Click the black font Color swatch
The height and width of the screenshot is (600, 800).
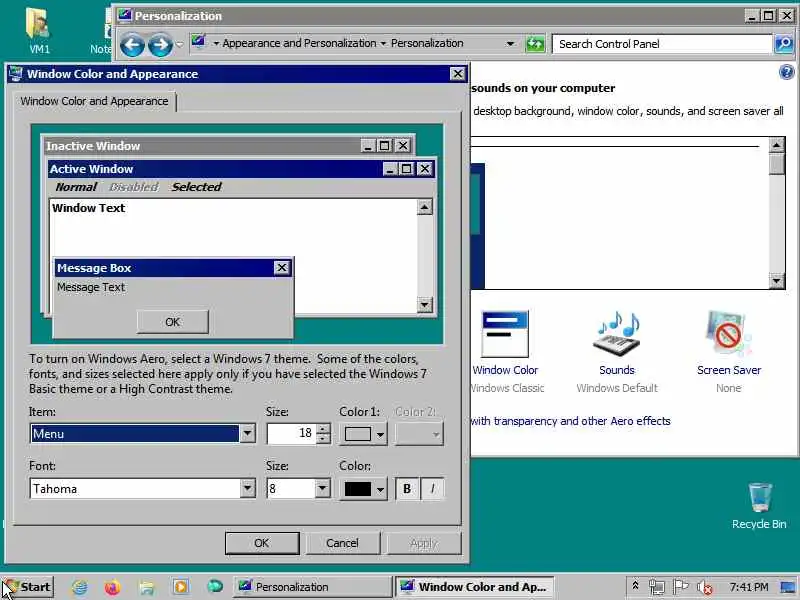tap(358, 489)
